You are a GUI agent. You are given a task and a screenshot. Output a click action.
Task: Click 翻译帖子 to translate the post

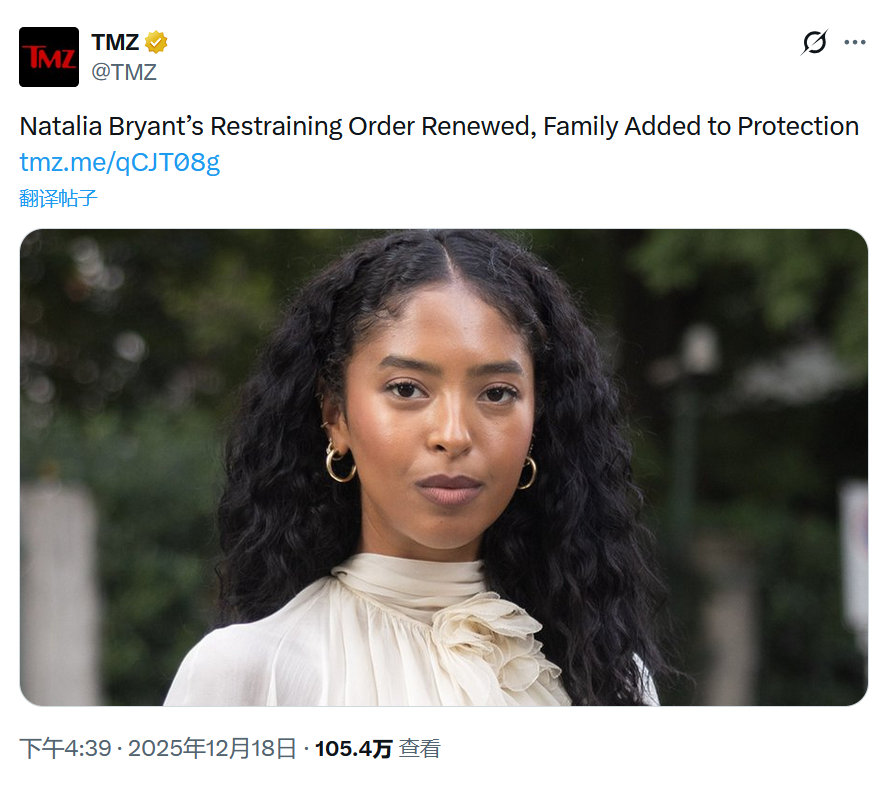59,198
